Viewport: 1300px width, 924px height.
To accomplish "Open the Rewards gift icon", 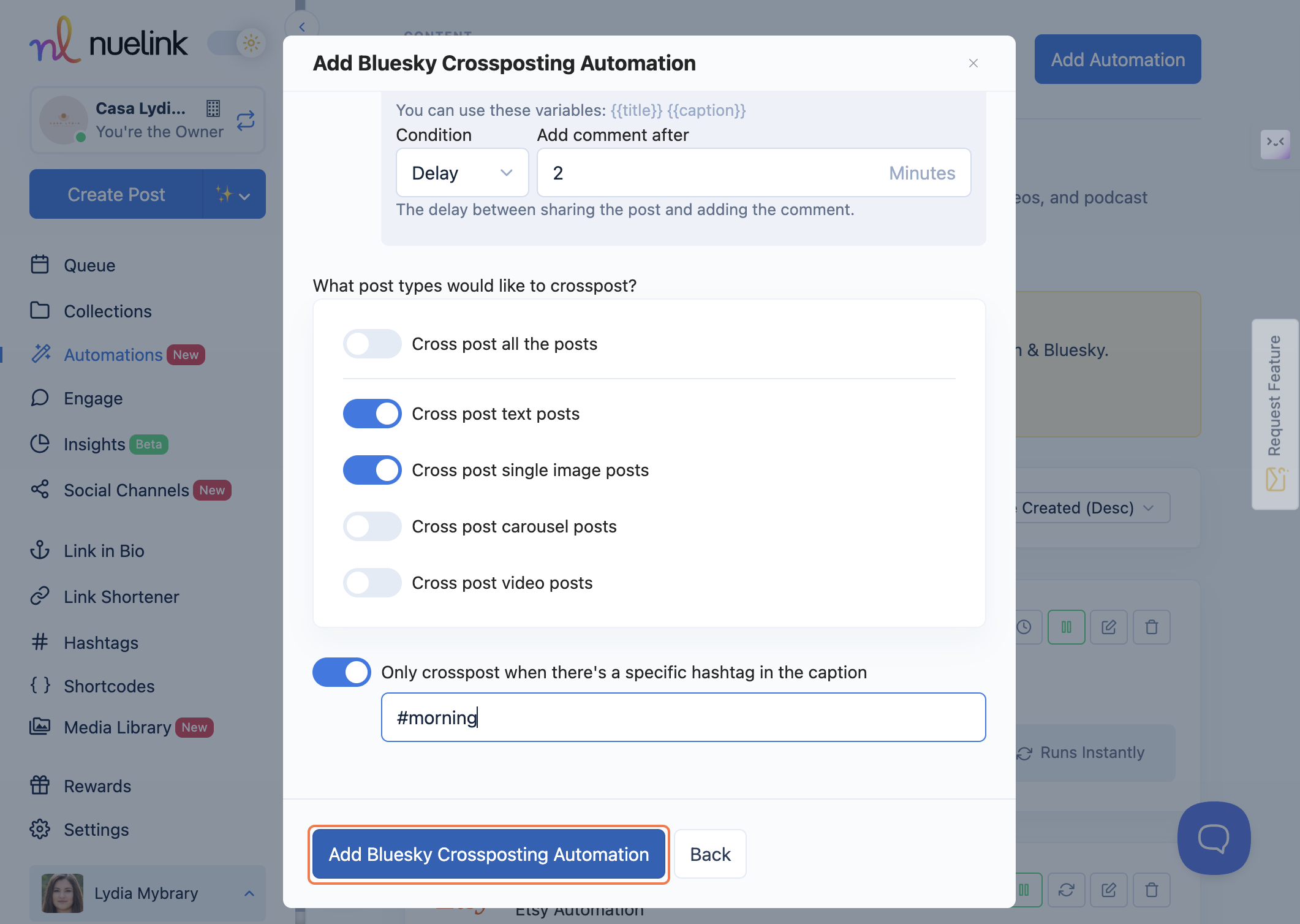I will (40, 785).
